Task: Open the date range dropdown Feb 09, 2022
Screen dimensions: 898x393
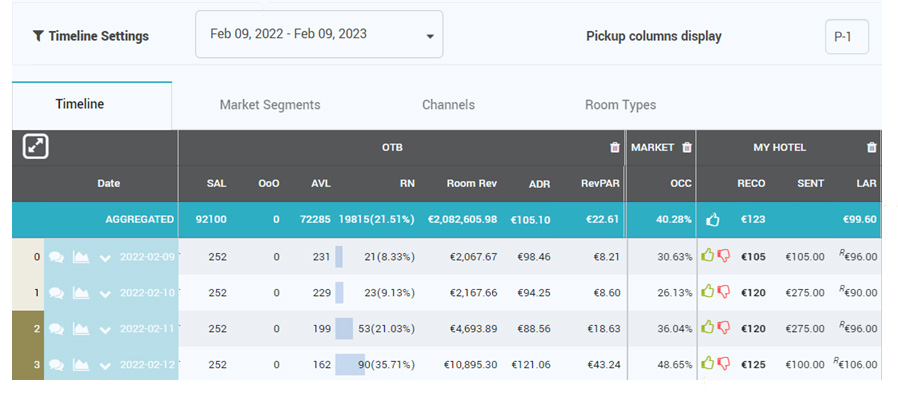Action: click(319, 34)
